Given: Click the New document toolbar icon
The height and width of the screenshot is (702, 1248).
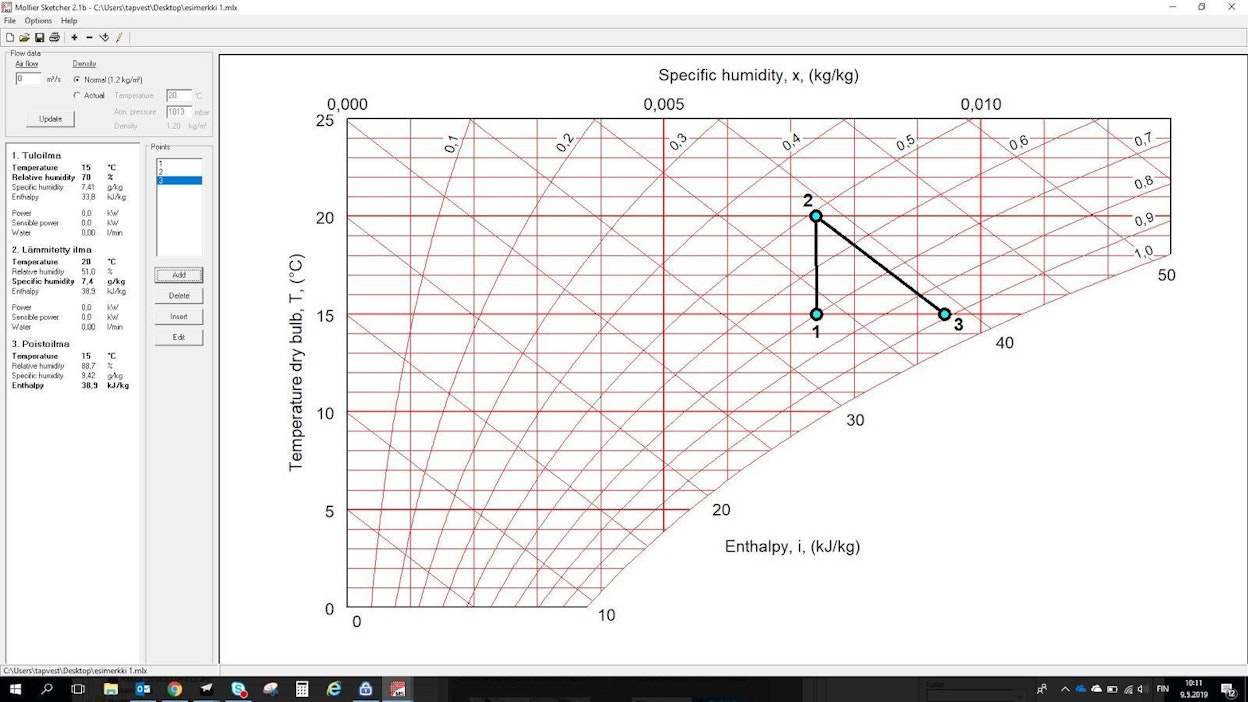Looking at the screenshot, I should 10,37.
